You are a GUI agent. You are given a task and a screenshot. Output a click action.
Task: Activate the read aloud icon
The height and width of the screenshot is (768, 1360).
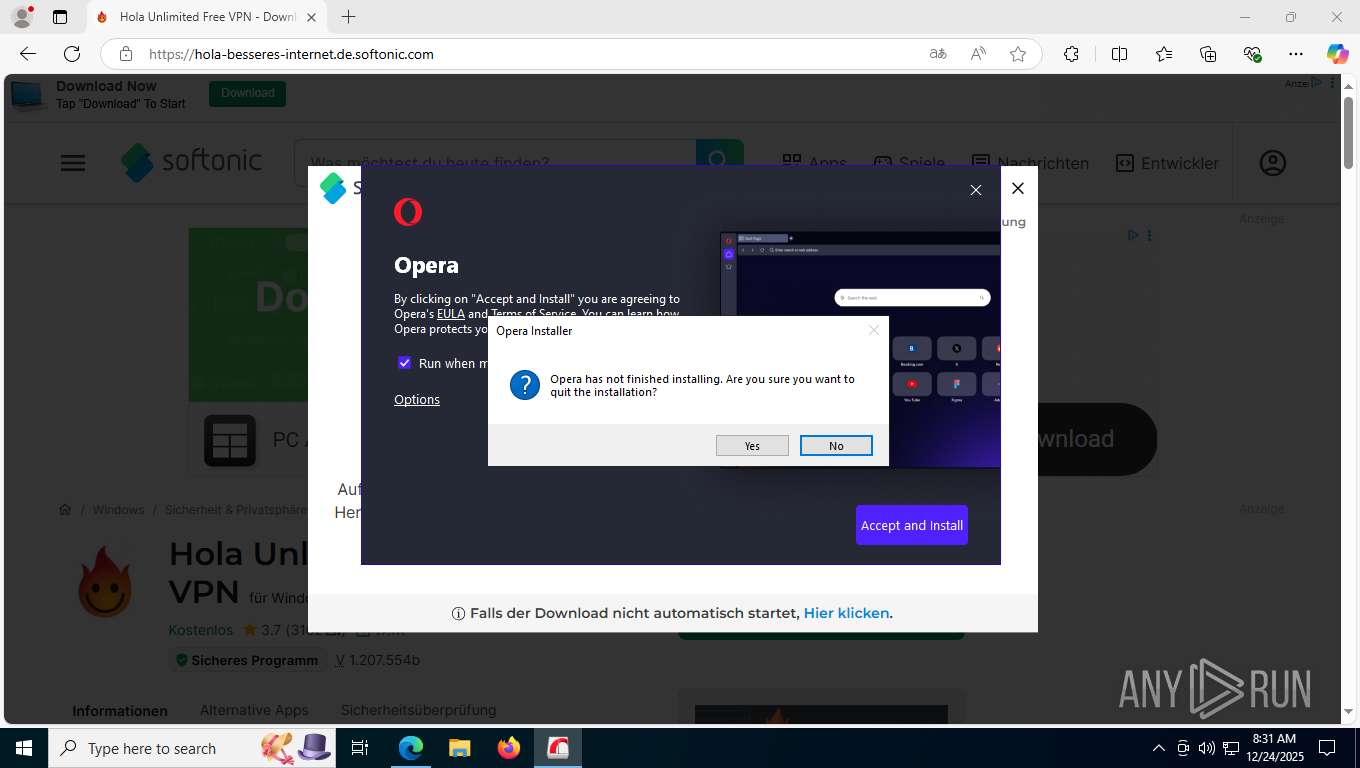point(978,54)
